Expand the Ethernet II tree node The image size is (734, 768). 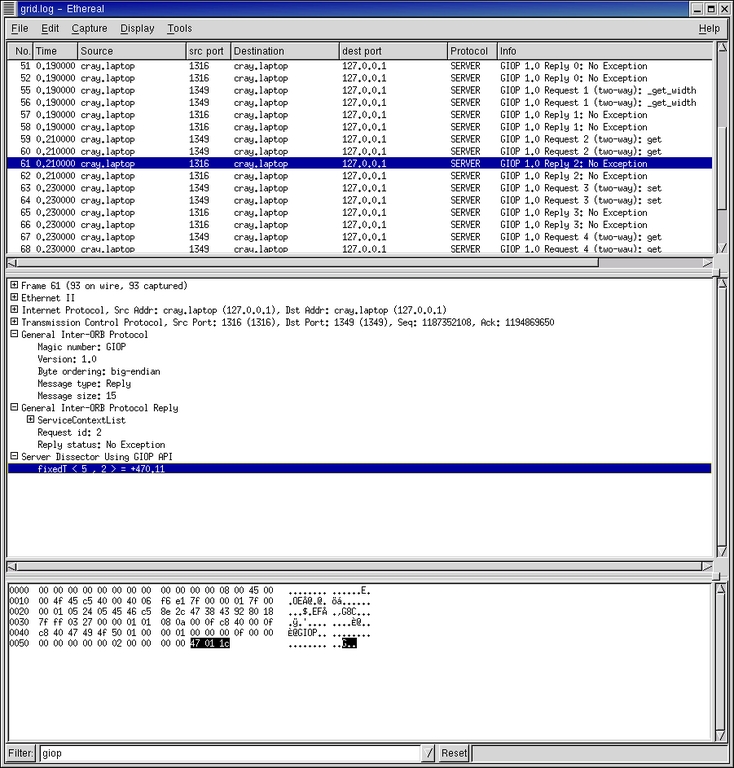tap(14, 298)
